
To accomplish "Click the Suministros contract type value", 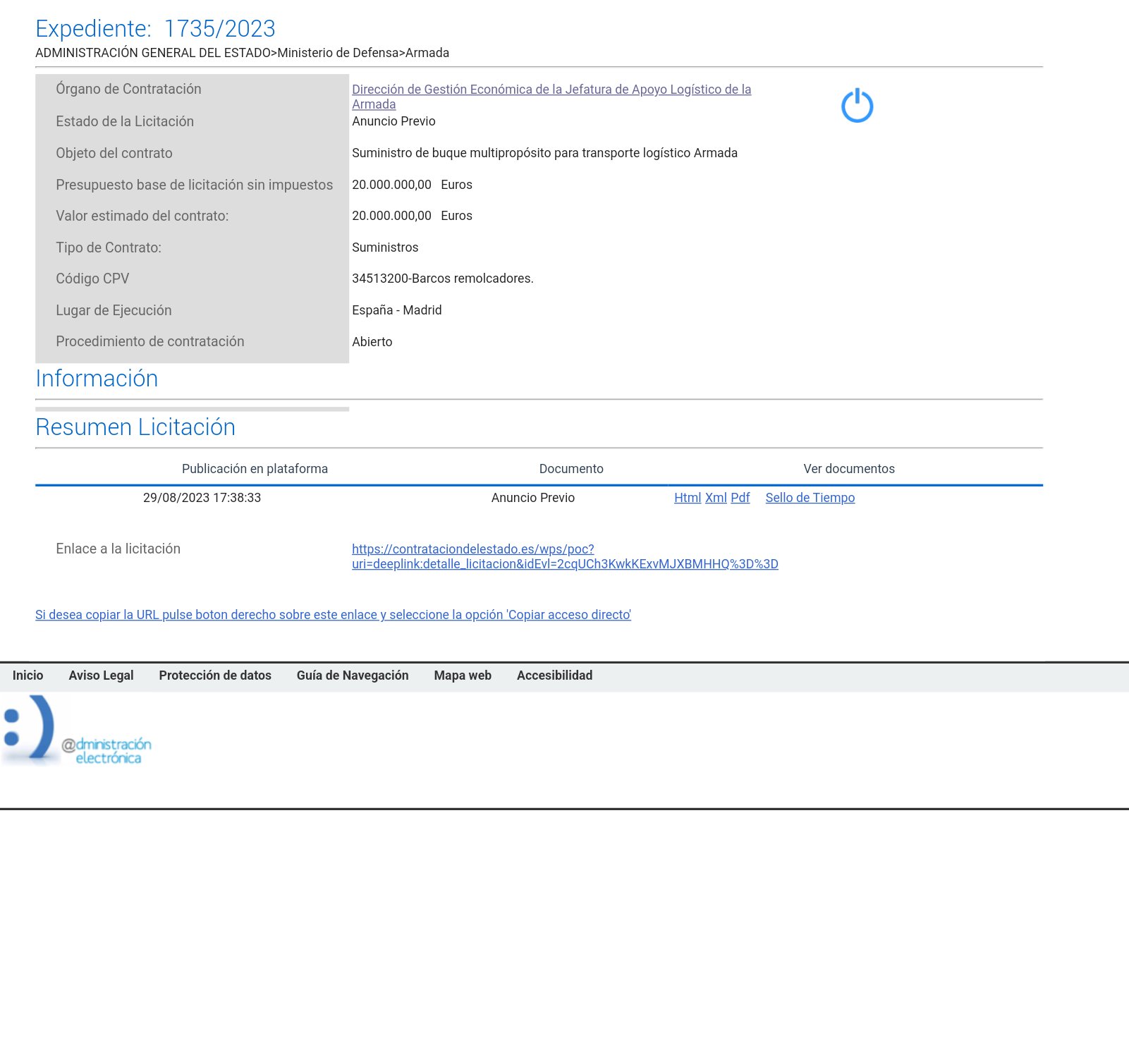I will [385, 247].
